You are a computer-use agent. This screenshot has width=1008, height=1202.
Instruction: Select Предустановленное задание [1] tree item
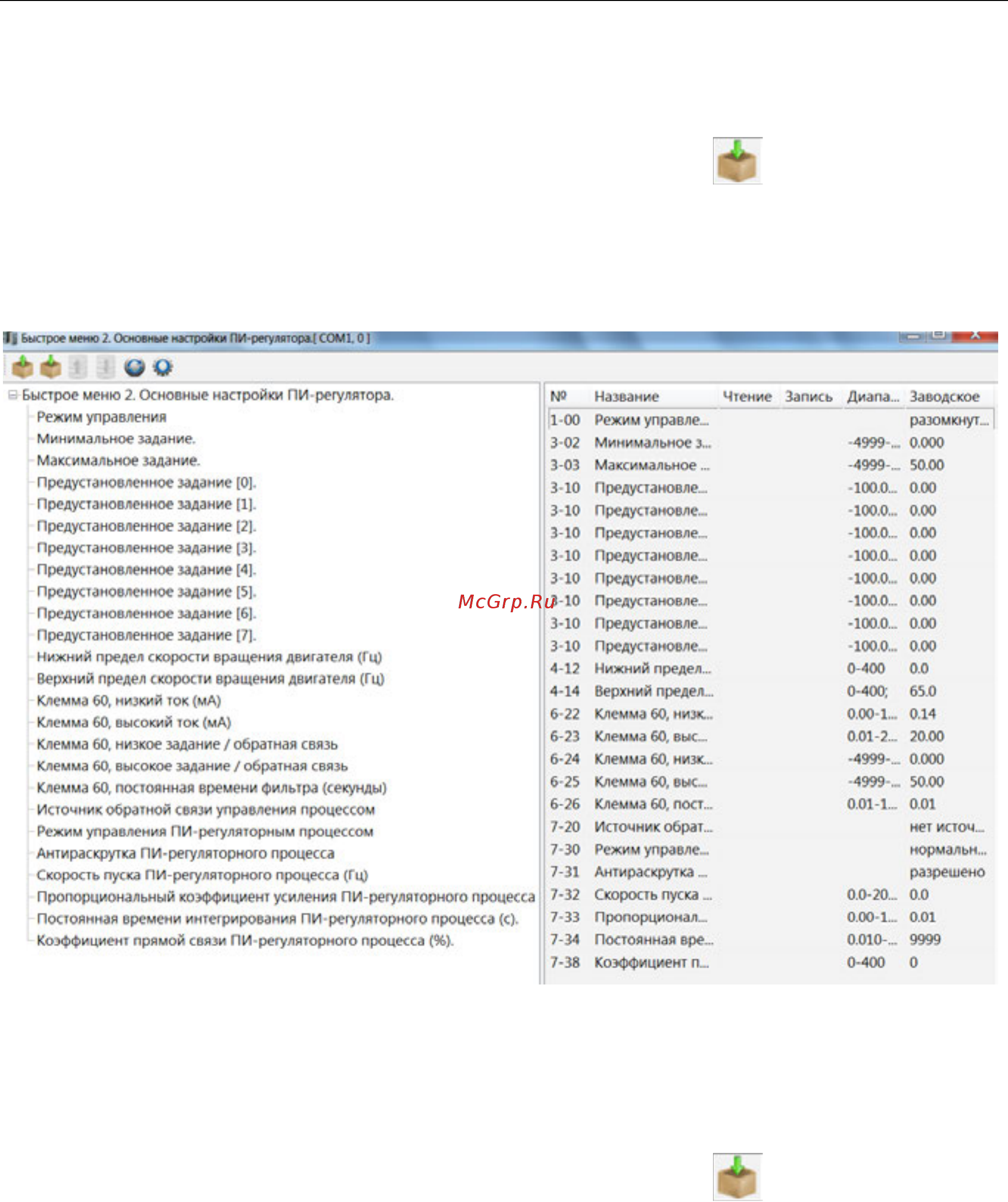146,504
